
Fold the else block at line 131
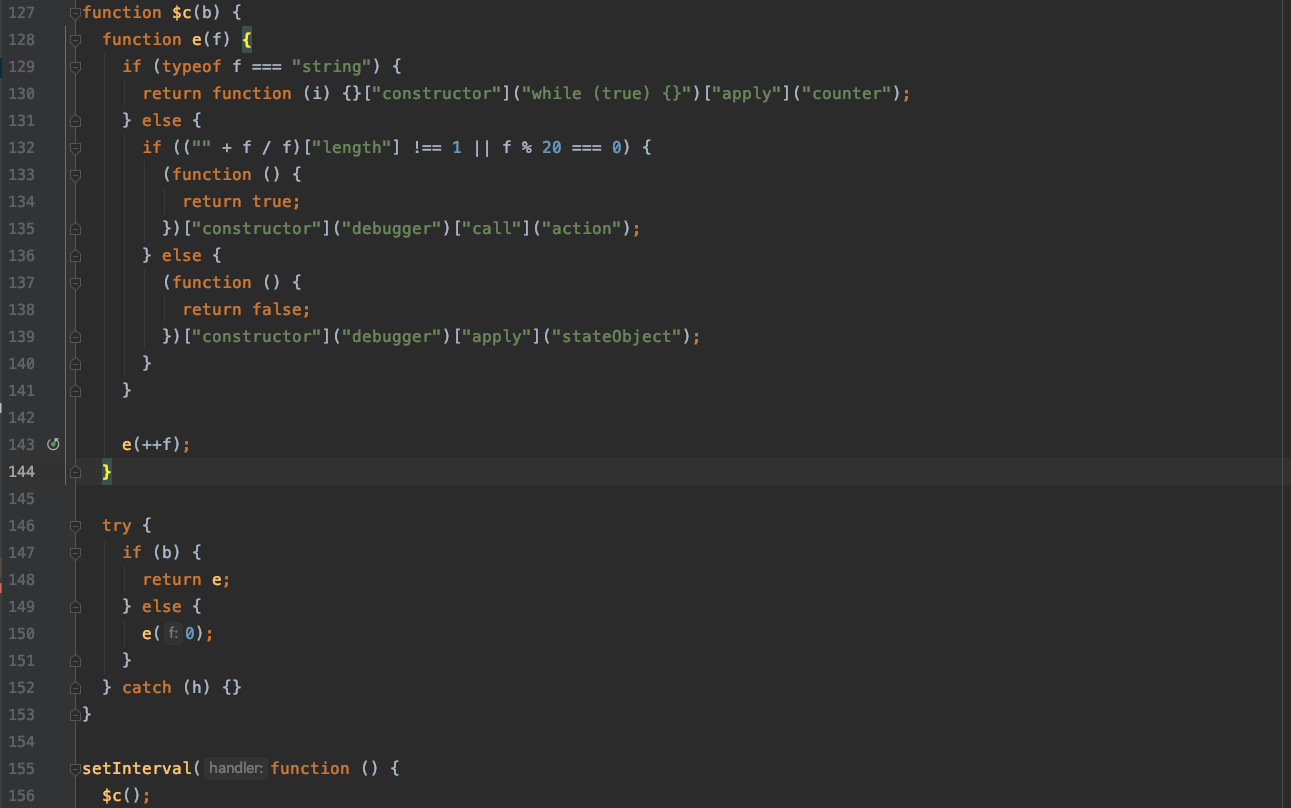[75, 121]
